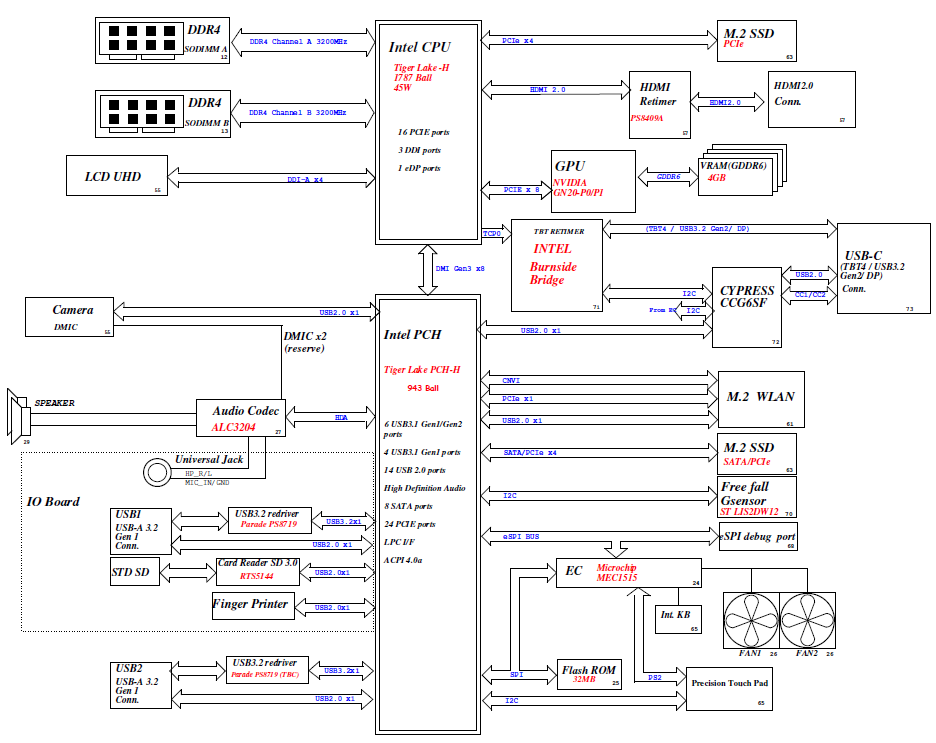This screenshot has width=936, height=743.
Task: Select the Intel PCH block title
Action: pyautogui.click(x=412, y=335)
